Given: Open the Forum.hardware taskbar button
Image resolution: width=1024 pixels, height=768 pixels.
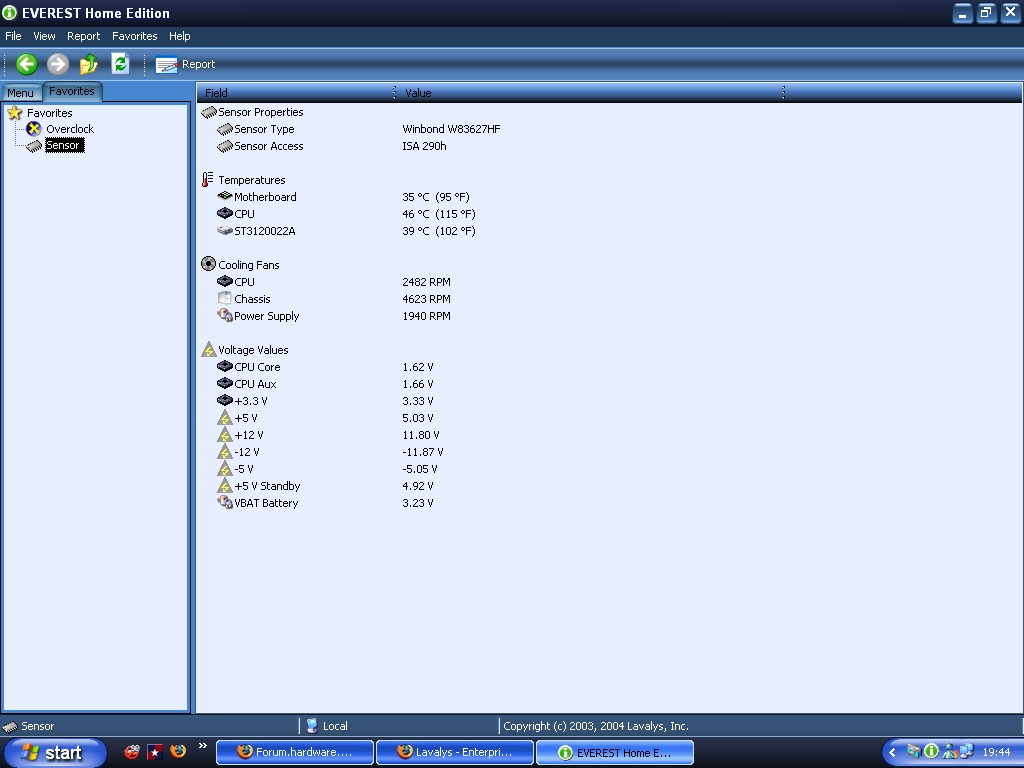Looking at the screenshot, I should point(295,752).
